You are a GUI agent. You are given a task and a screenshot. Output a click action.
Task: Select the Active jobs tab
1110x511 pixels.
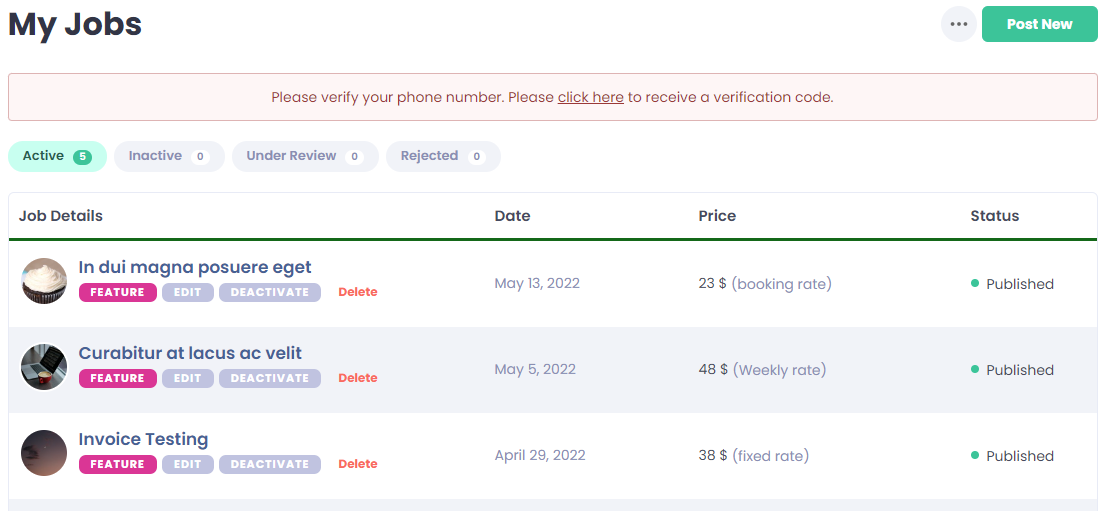[57, 156]
